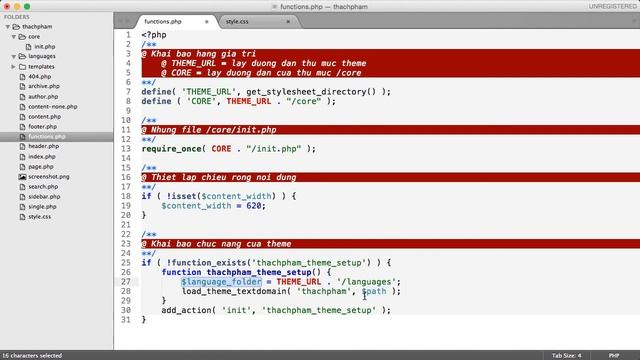Open search.php from the sidebar
Screen dimensions: 640x360
[x=43, y=187]
